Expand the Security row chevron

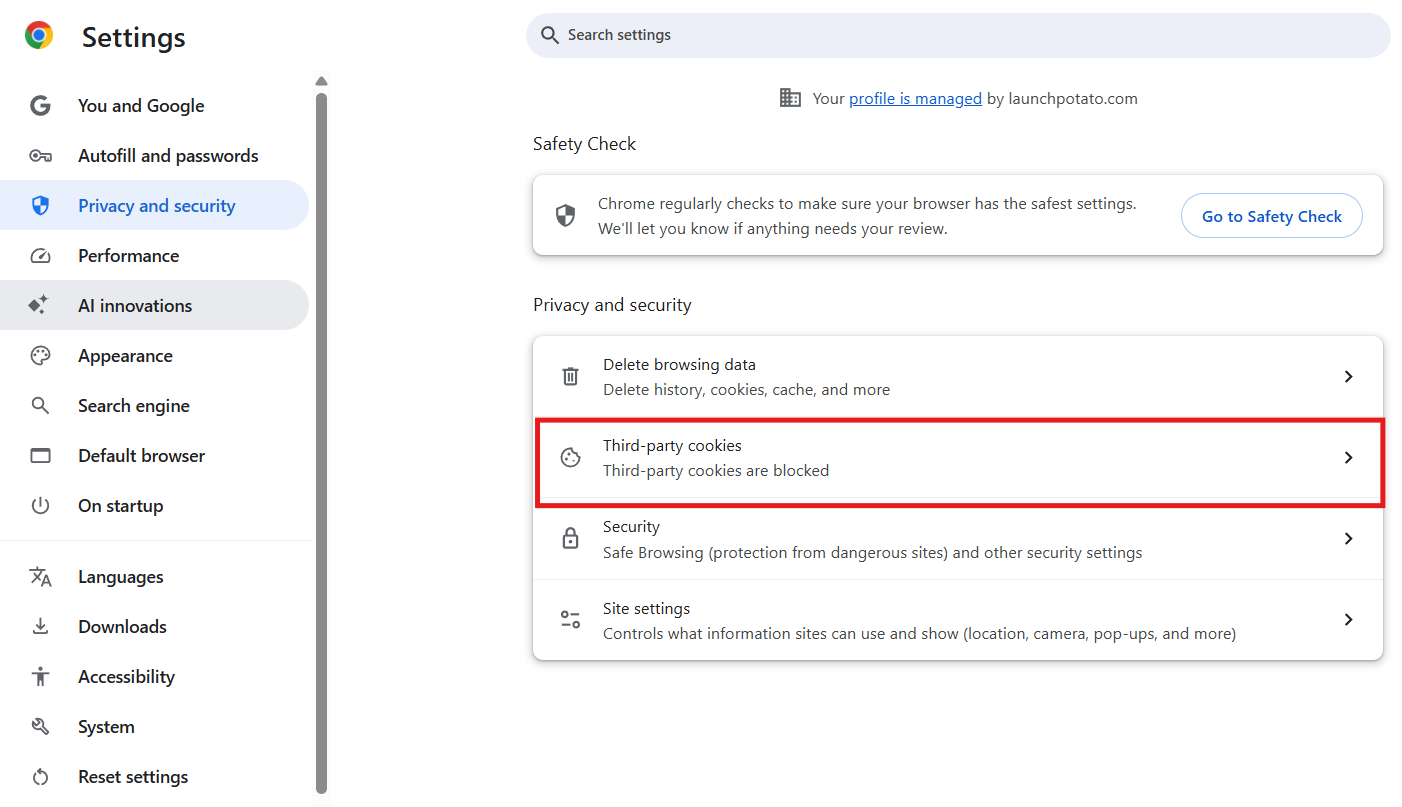click(1348, 539)
